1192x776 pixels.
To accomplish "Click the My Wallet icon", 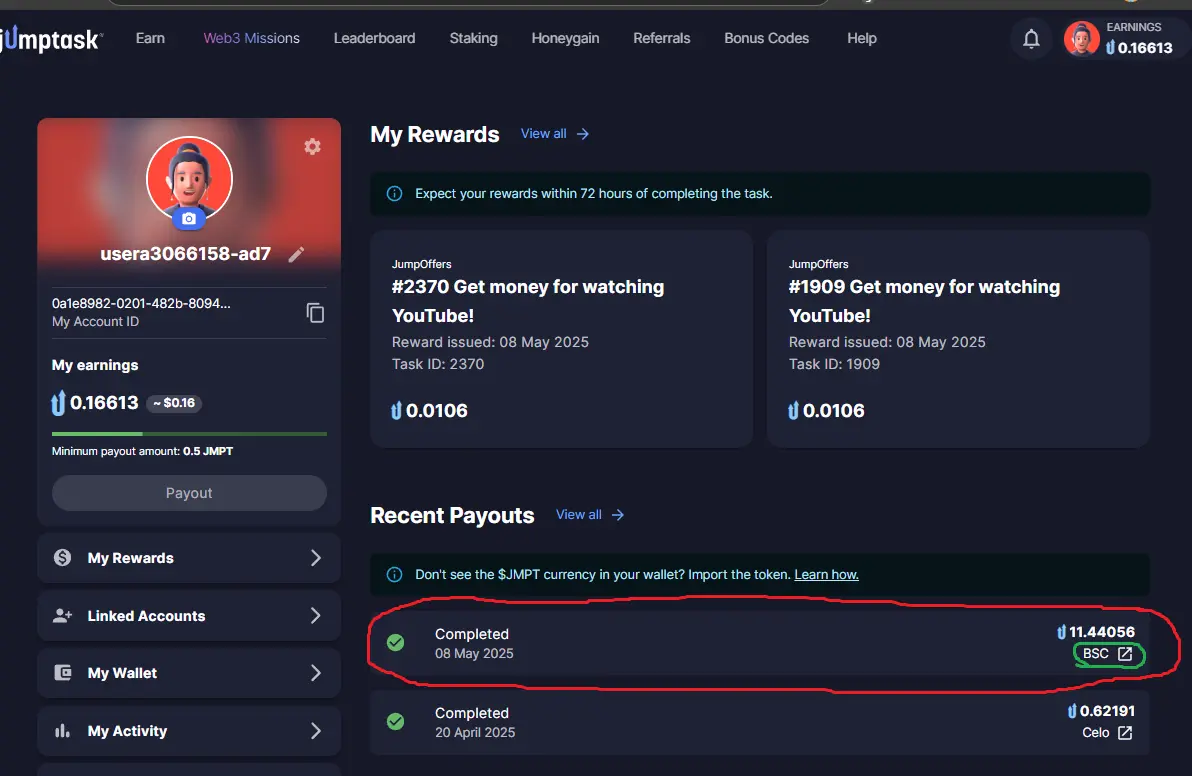I will [x=62, y=673].
